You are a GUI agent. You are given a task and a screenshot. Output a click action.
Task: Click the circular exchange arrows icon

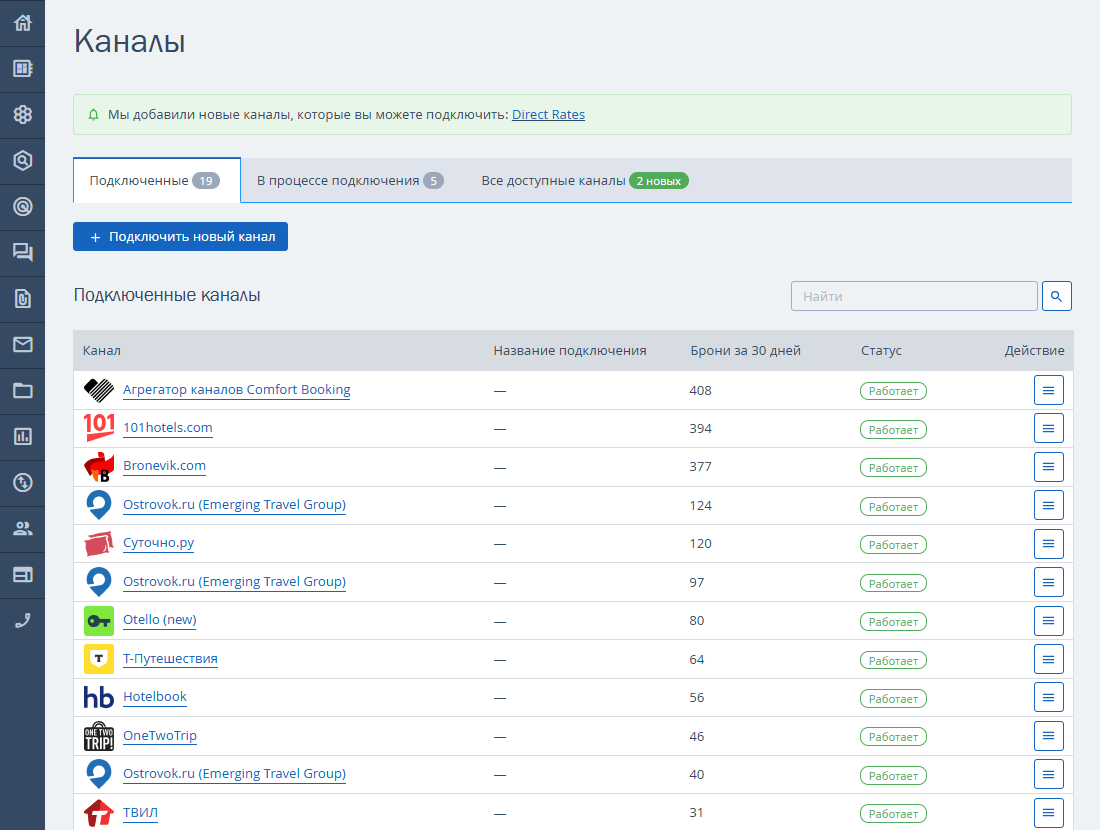tap(22, 483)
